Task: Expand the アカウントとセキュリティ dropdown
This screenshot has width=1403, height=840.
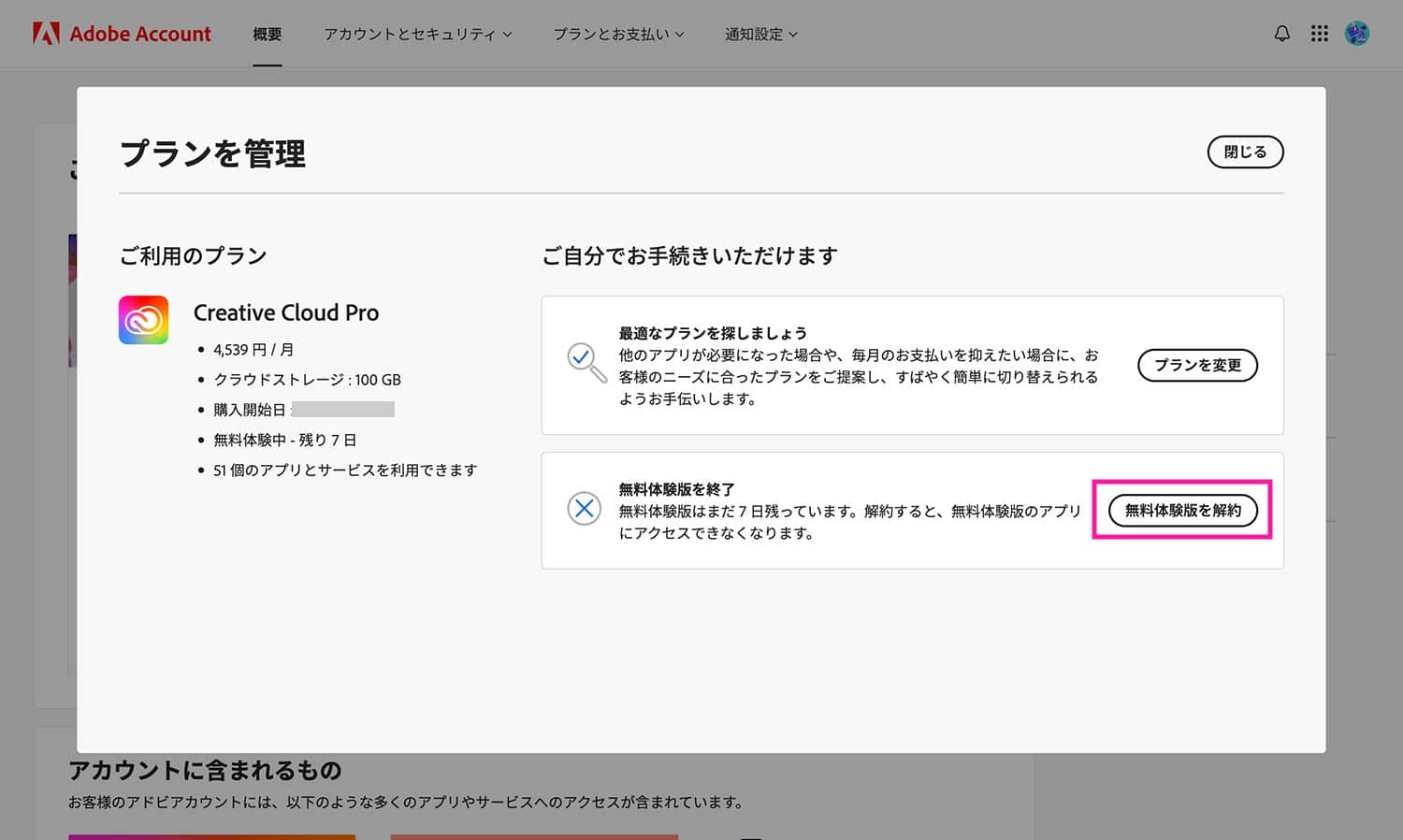Action: [x=417, y=34]
